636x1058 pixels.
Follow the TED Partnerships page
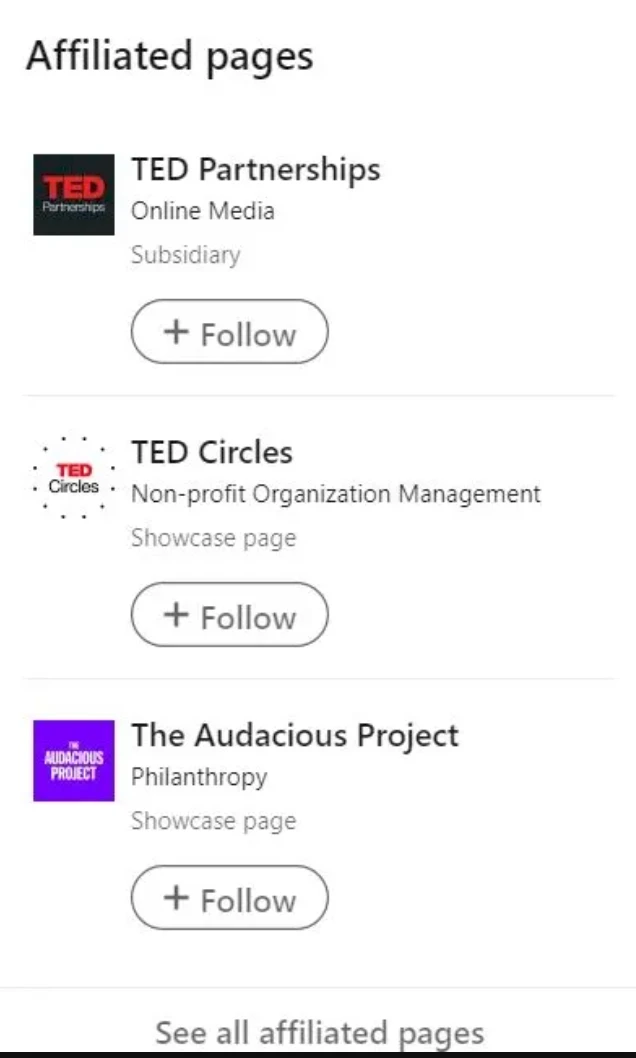pos(229,331)
